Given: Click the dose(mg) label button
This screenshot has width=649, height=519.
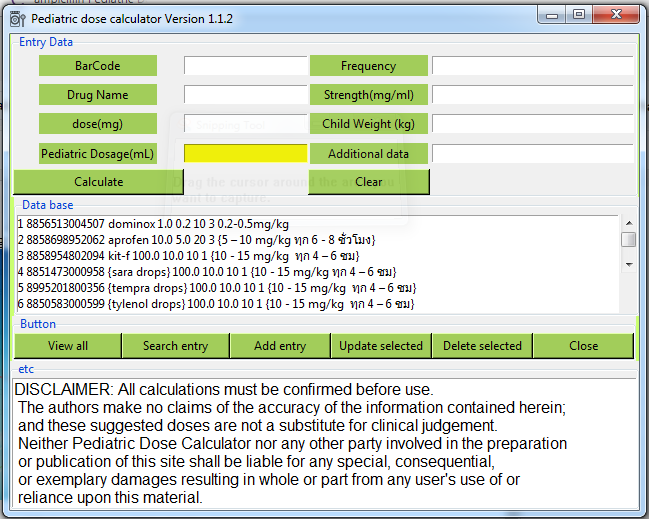Looking at the screenshot, I should pyautogui.click(x=98, y=124).
